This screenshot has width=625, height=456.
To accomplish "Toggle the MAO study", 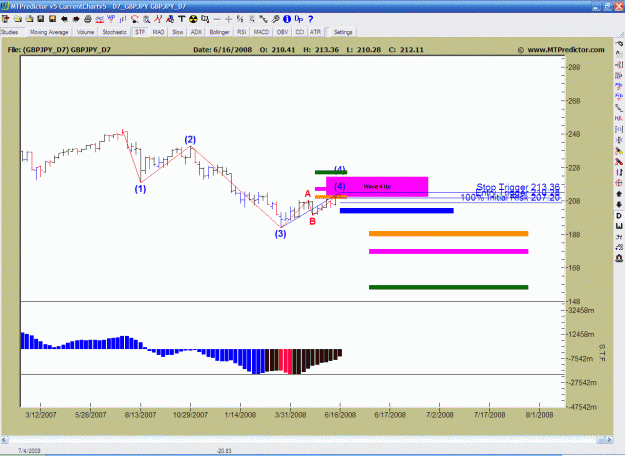I will click(158, 32).
